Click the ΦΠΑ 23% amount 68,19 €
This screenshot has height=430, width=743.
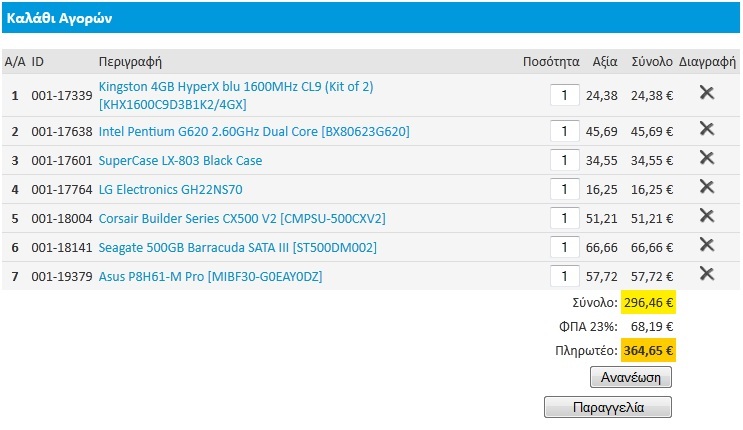(652, 327)
